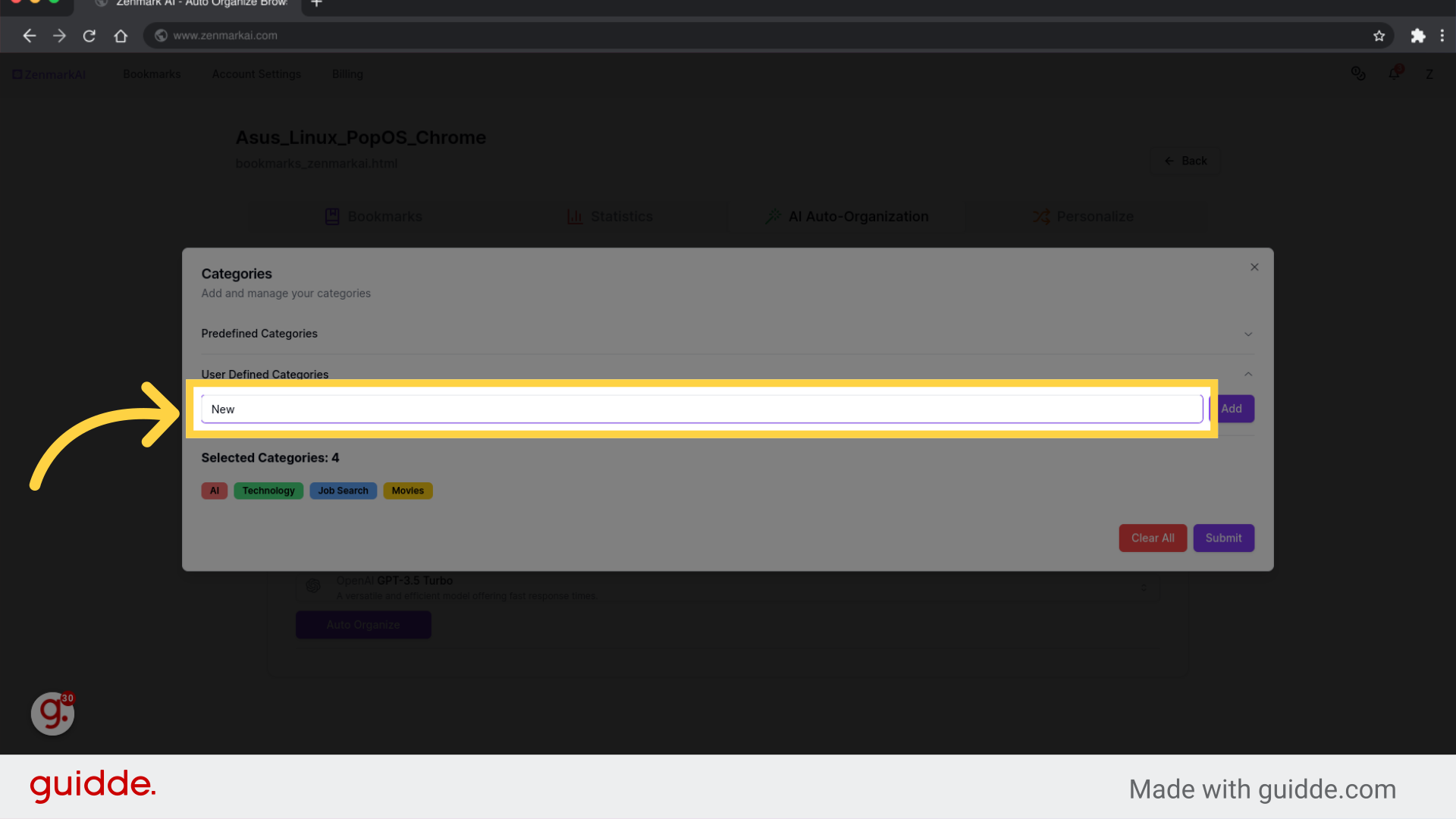Click the Personalize icon in navigation
The width and height of the screenshot is (1456, 819).
pos(1040,216)
